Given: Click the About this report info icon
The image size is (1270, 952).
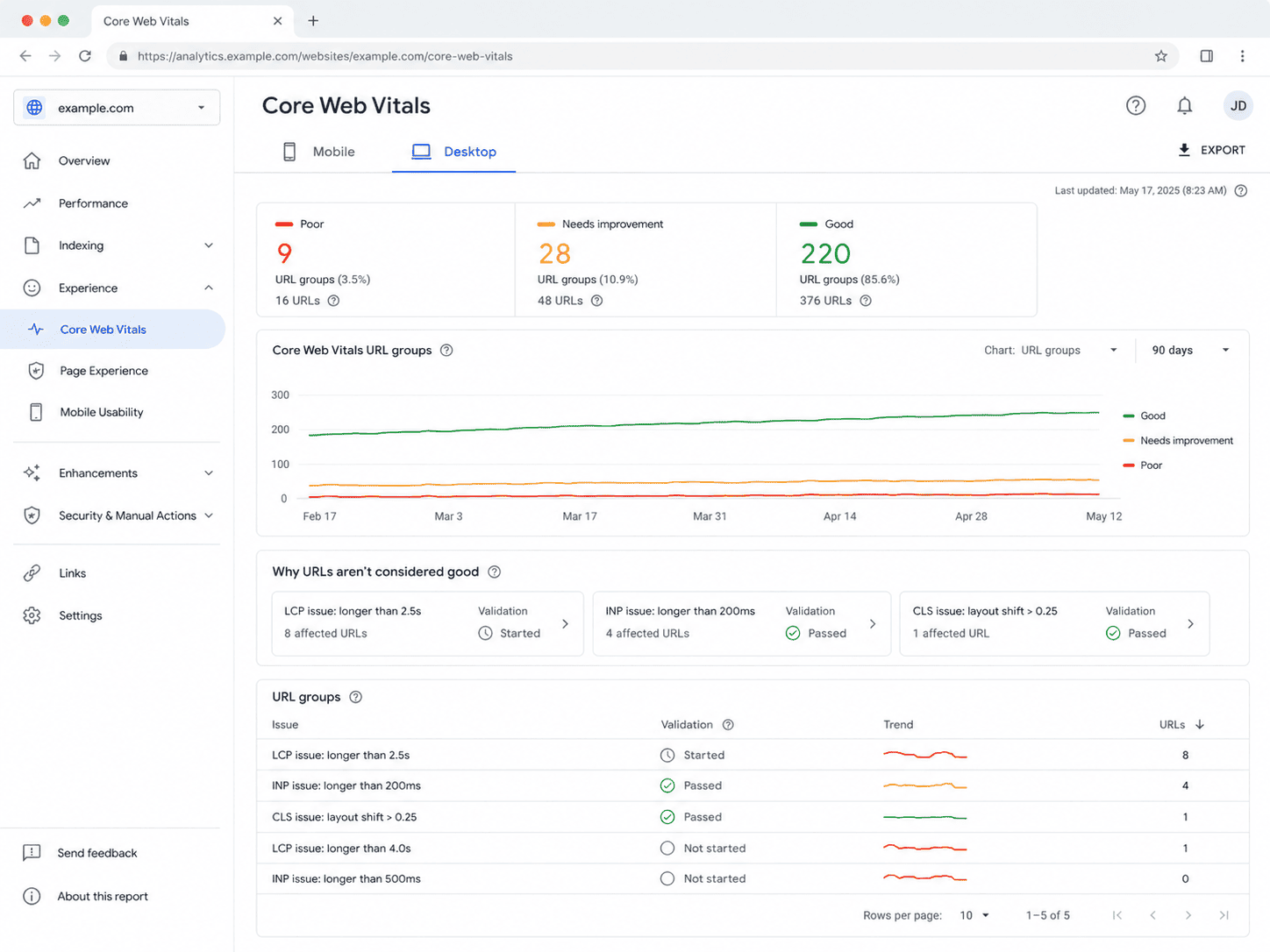Looking at the screenshot, I should [32, 896].
